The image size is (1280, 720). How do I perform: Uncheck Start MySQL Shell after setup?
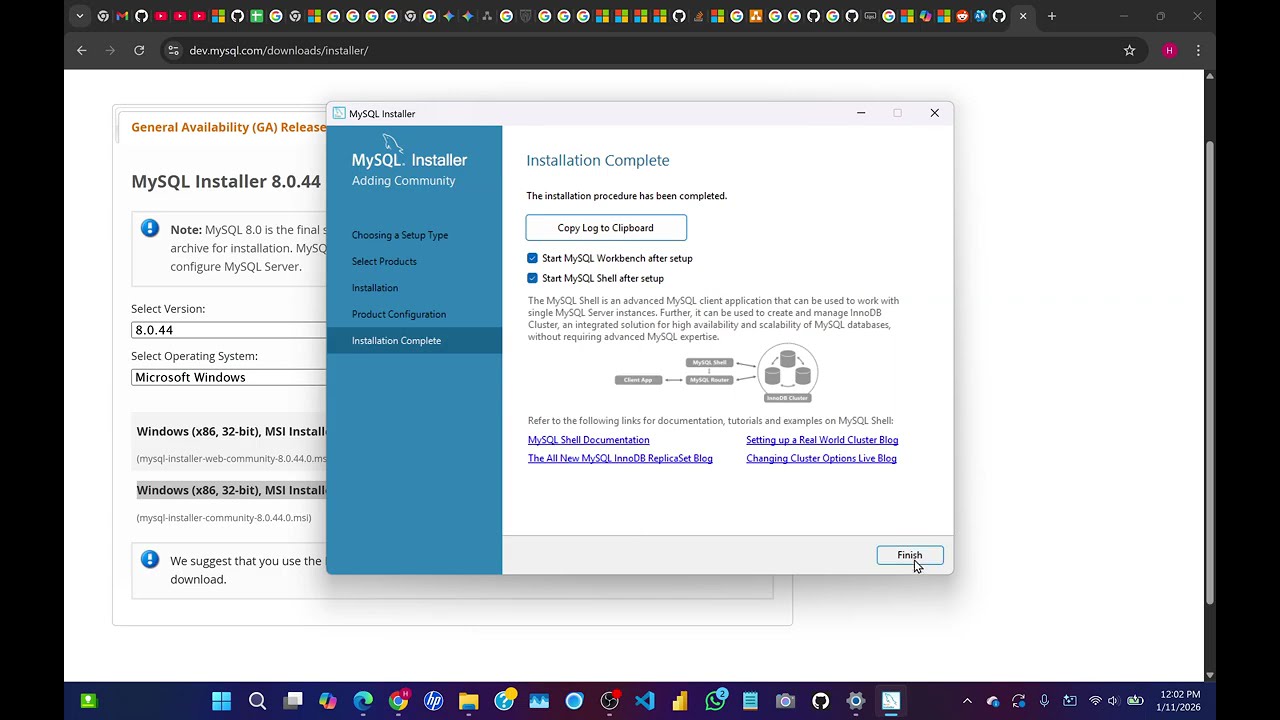(x=532, y=278)
